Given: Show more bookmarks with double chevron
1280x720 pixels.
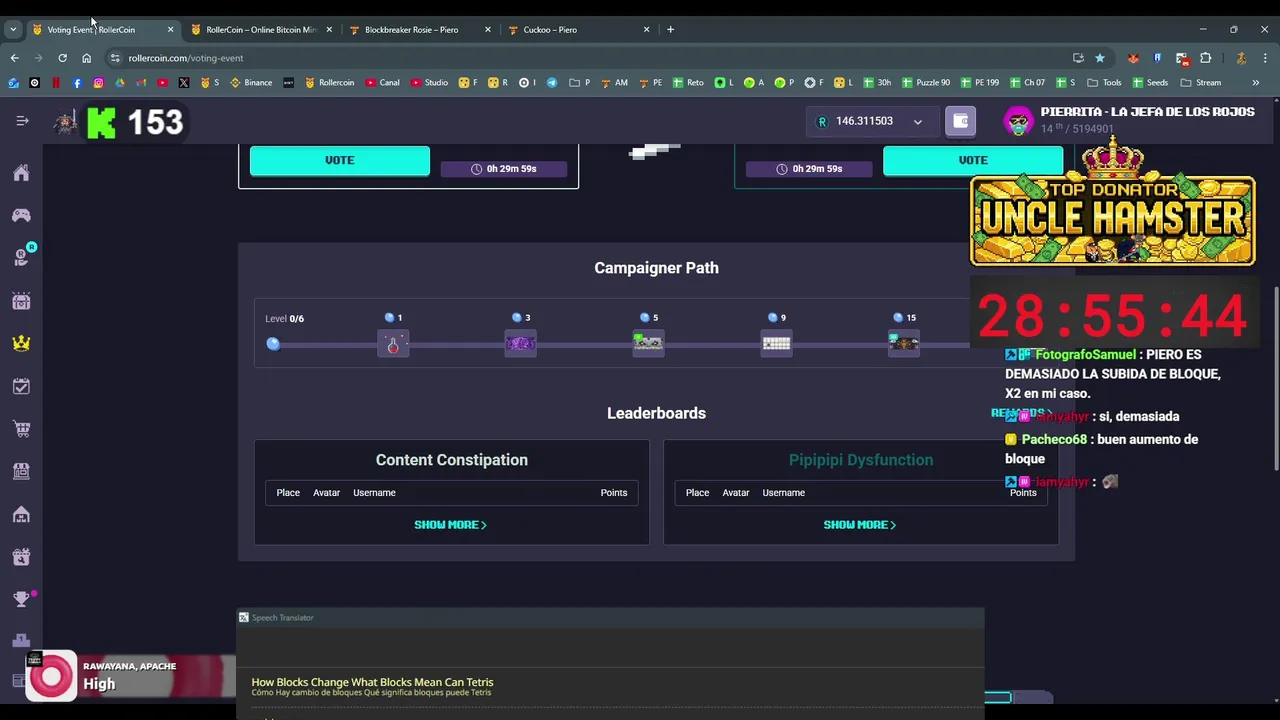Looking at the screenshot, I should coord(1255,83).
